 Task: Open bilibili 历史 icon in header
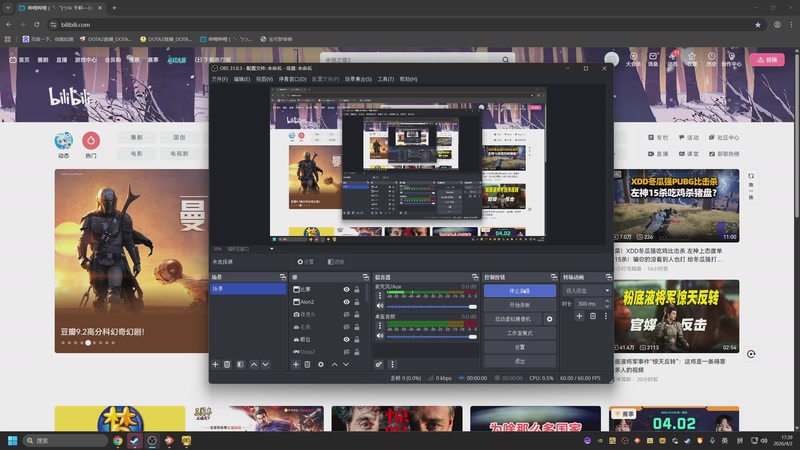[x=711, y=59]
